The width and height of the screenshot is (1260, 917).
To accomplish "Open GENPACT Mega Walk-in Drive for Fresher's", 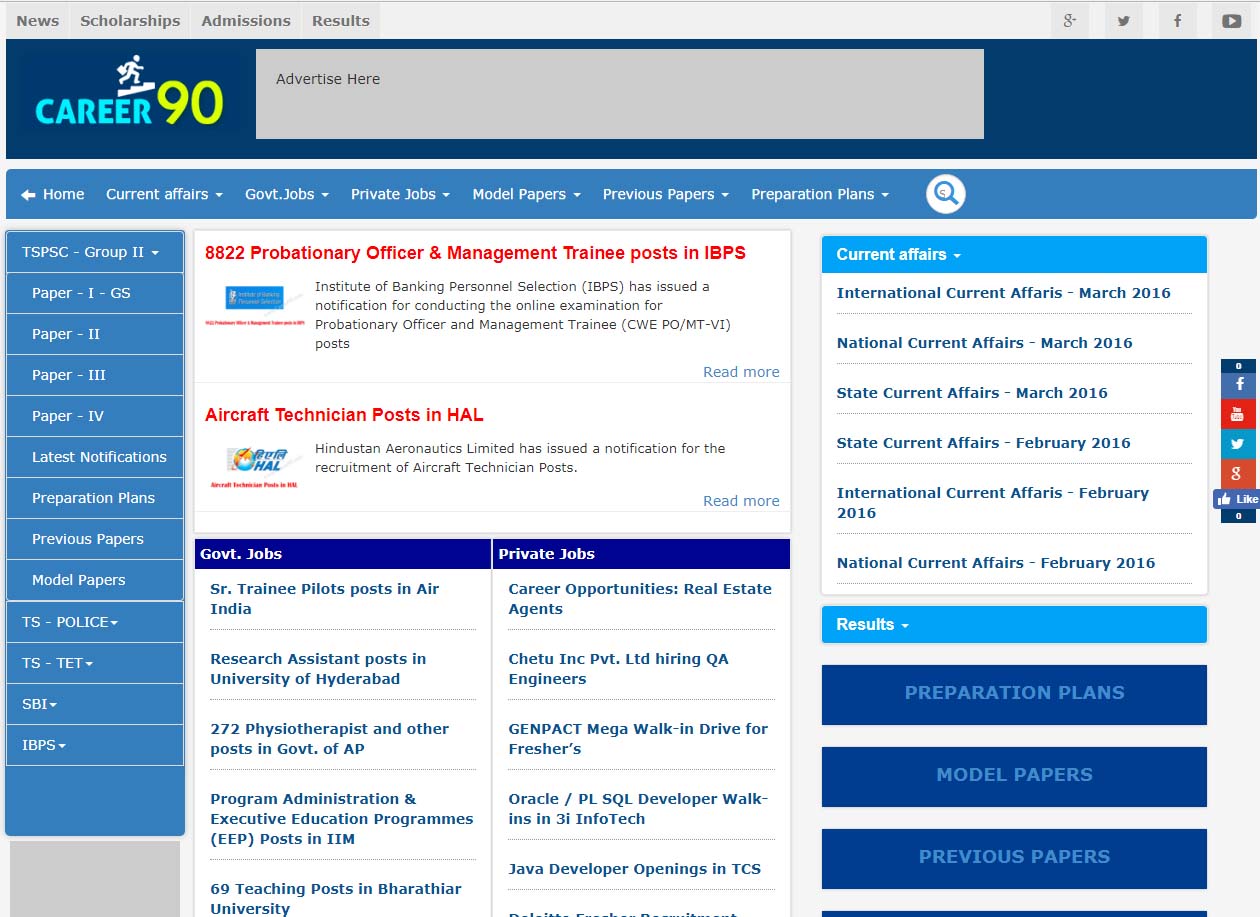I will [x=638, y=739].
